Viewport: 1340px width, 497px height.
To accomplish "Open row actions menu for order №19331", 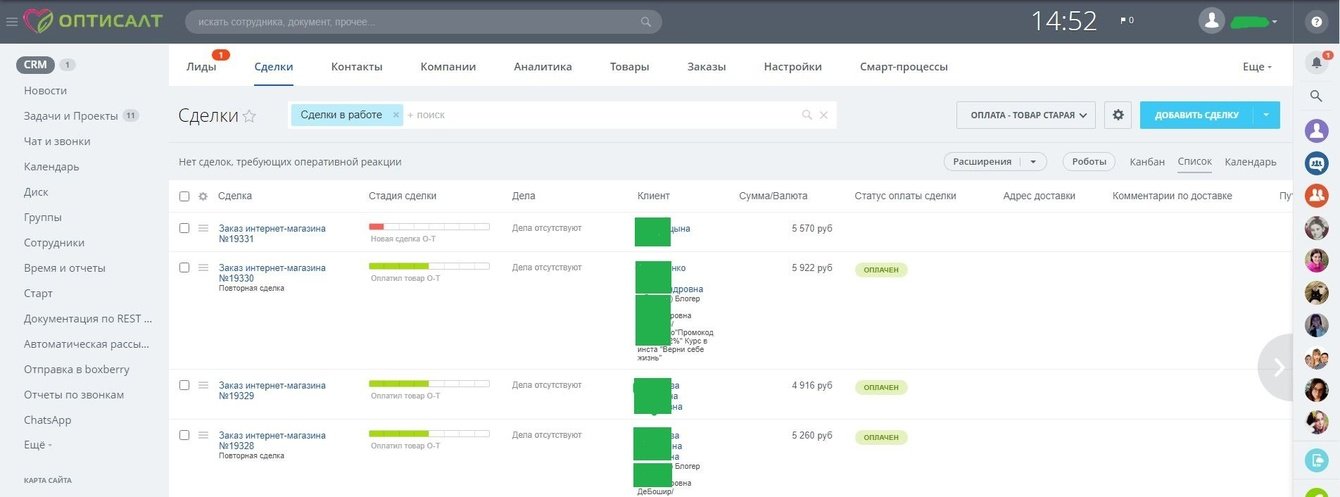I will click(203, 228).
